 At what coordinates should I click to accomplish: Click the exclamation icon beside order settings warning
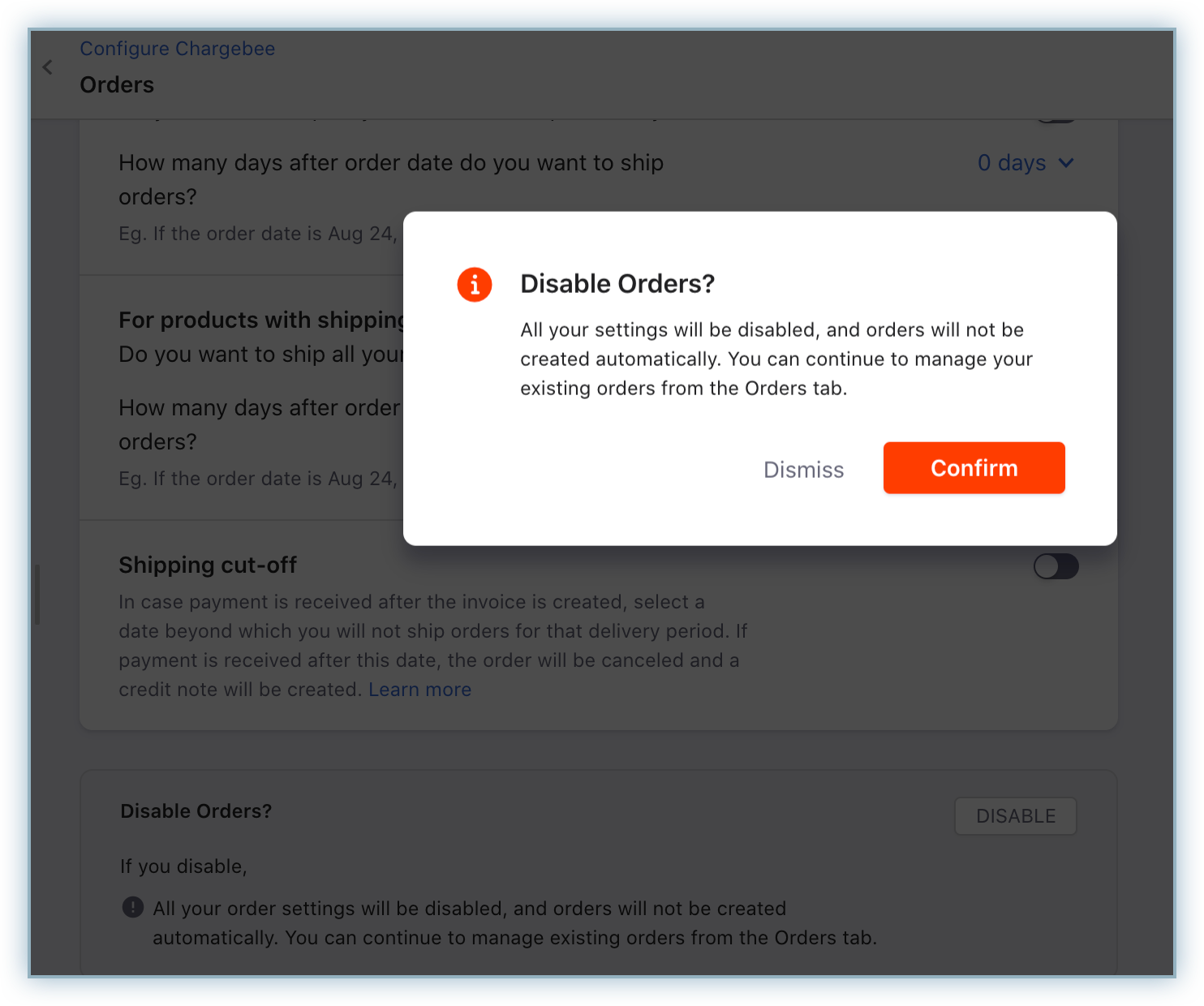click(x=133, y=907)
